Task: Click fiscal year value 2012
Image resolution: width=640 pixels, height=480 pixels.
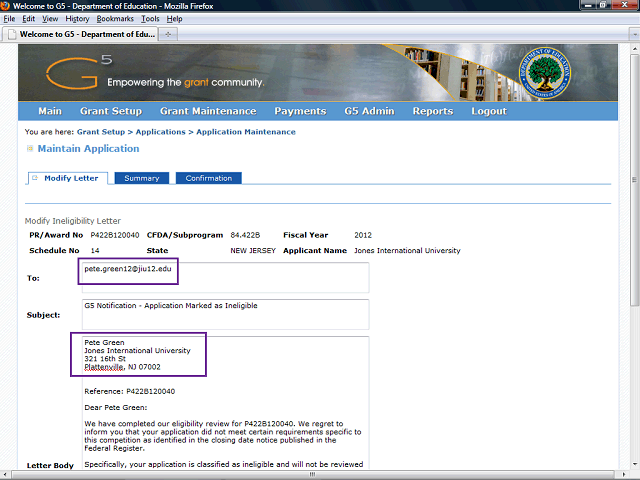Action: click(363, 235)
